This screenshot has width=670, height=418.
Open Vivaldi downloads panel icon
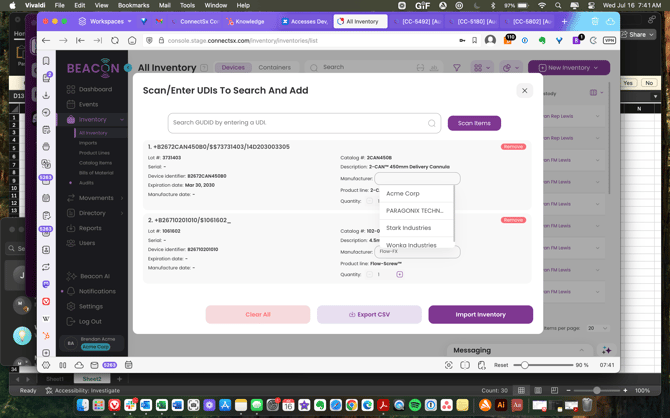[x=46, y=95]
